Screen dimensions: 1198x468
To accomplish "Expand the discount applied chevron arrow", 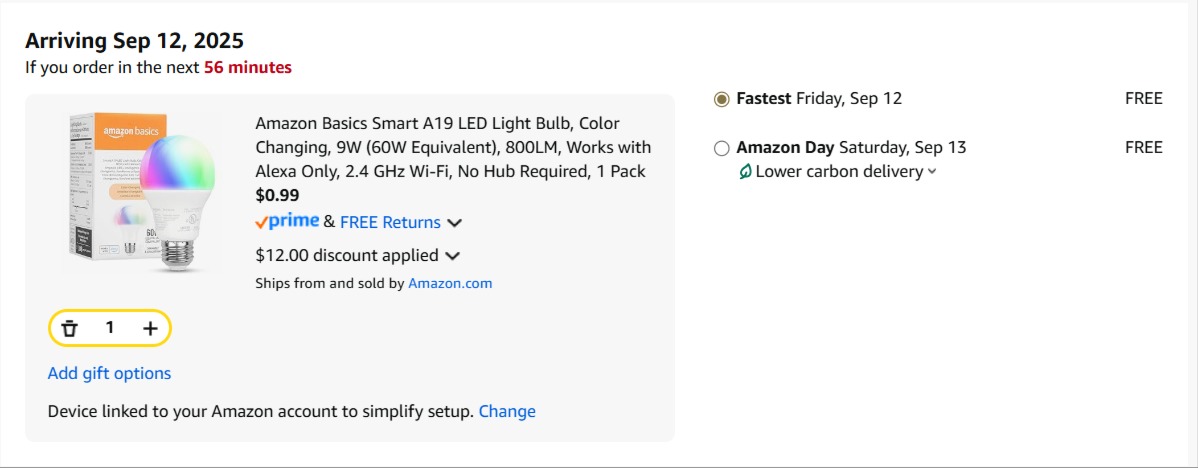I will [452, 256].
